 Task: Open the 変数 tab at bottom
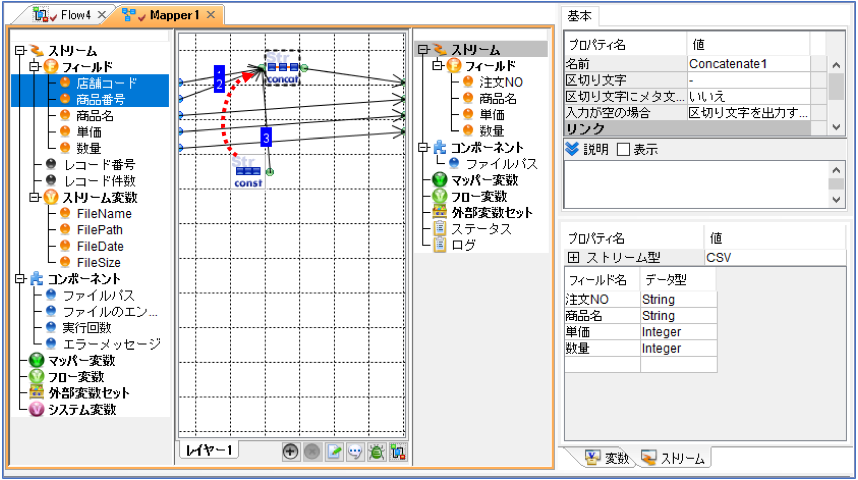pyautogui.click(x=606, y=458)
